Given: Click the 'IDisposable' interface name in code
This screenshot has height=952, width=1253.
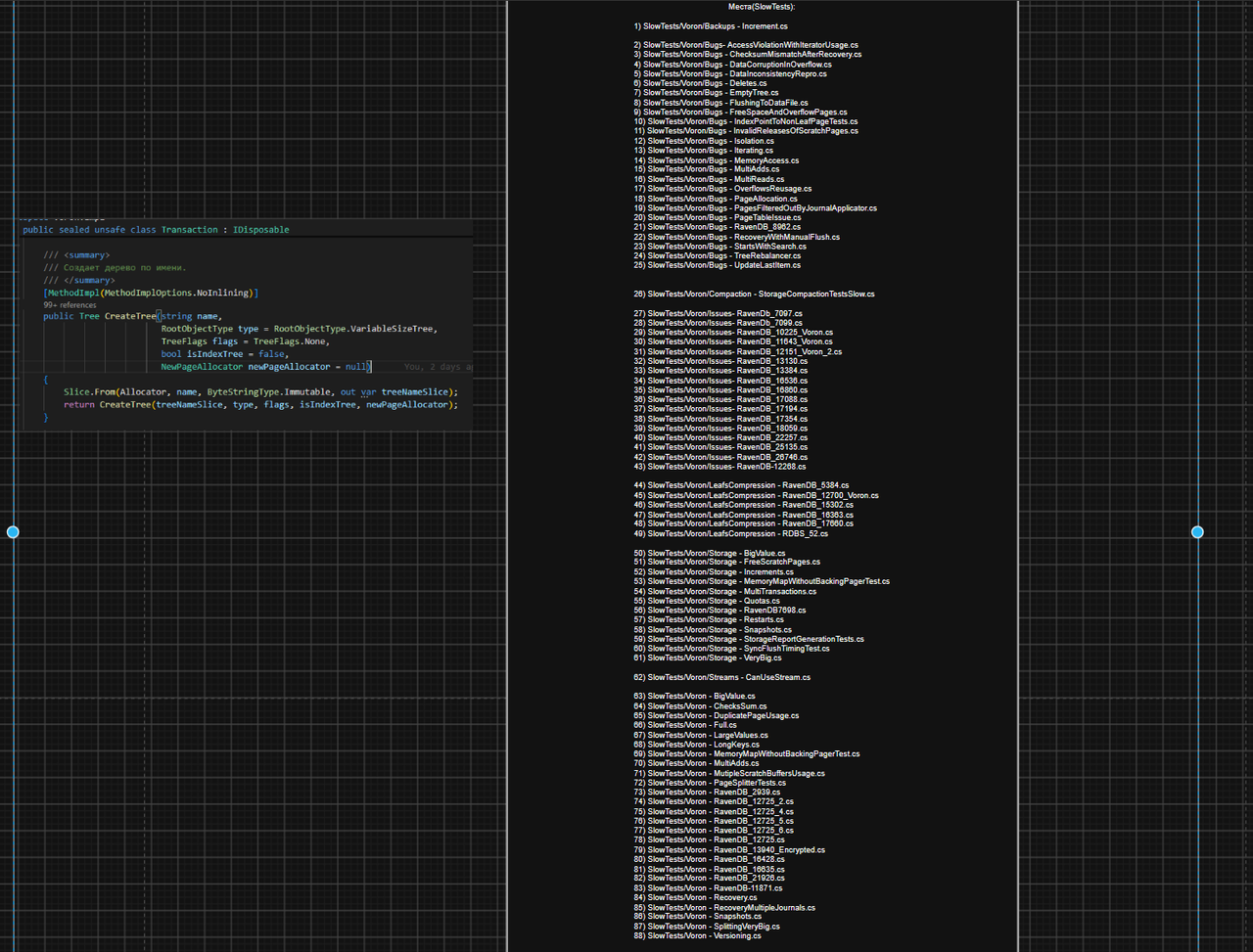Looking at the screenshot, I should pos(261,230).
